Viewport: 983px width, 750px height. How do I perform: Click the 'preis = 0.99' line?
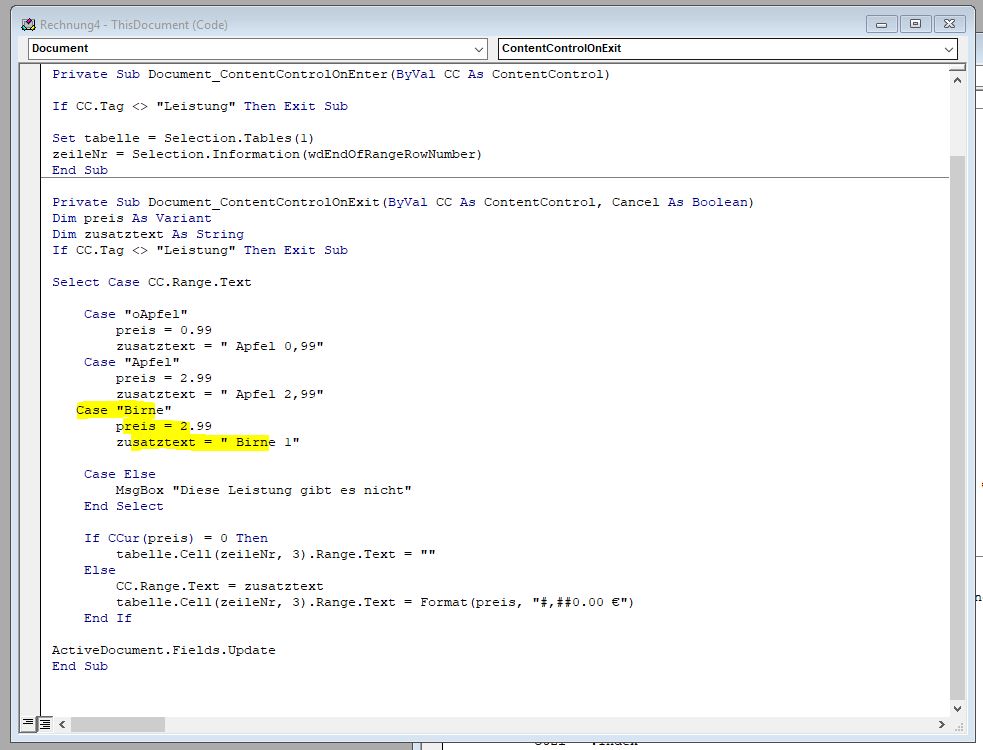click(x=164, y=330)
